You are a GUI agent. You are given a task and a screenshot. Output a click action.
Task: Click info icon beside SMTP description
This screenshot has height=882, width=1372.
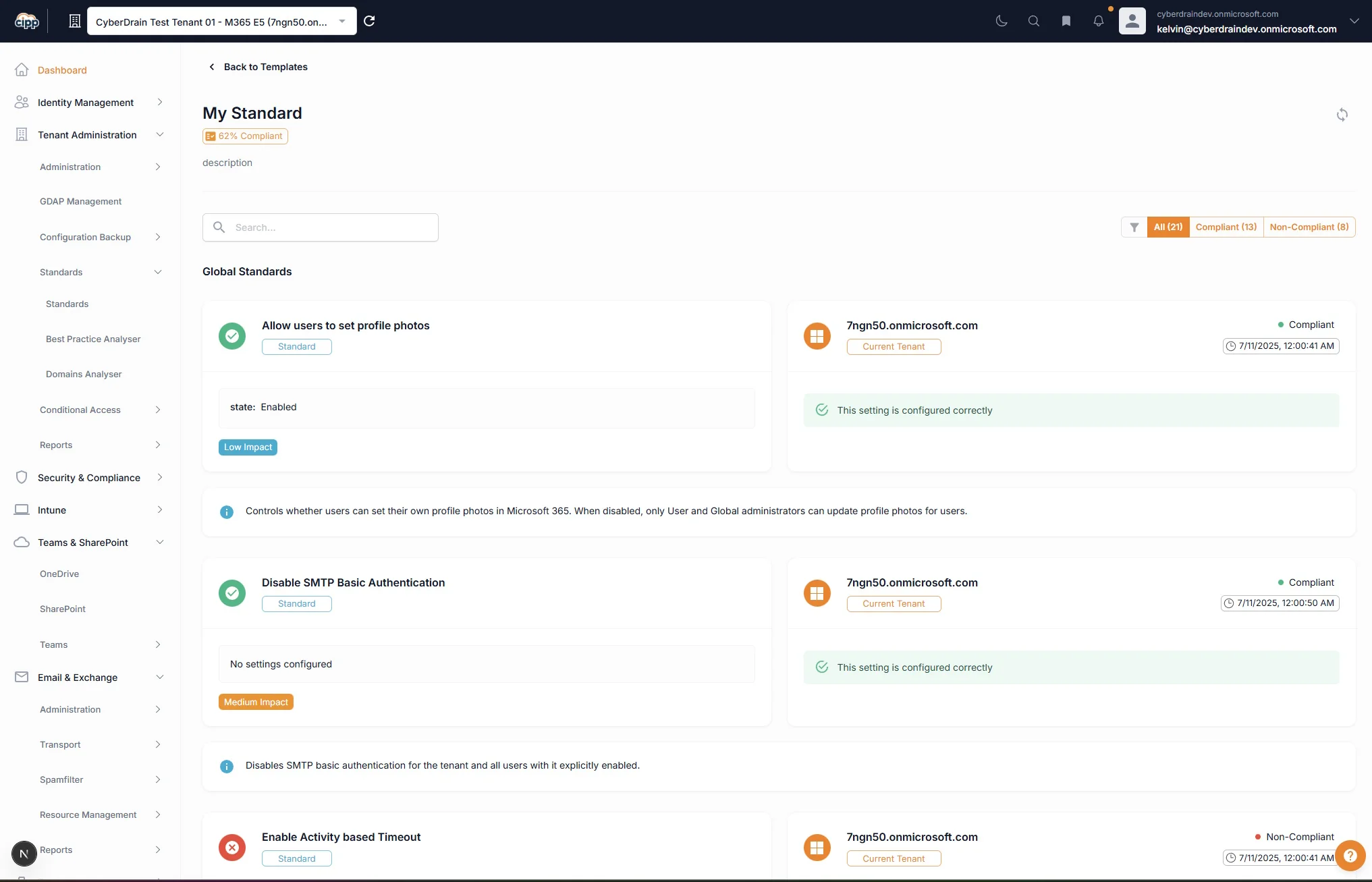coord(227,767)
